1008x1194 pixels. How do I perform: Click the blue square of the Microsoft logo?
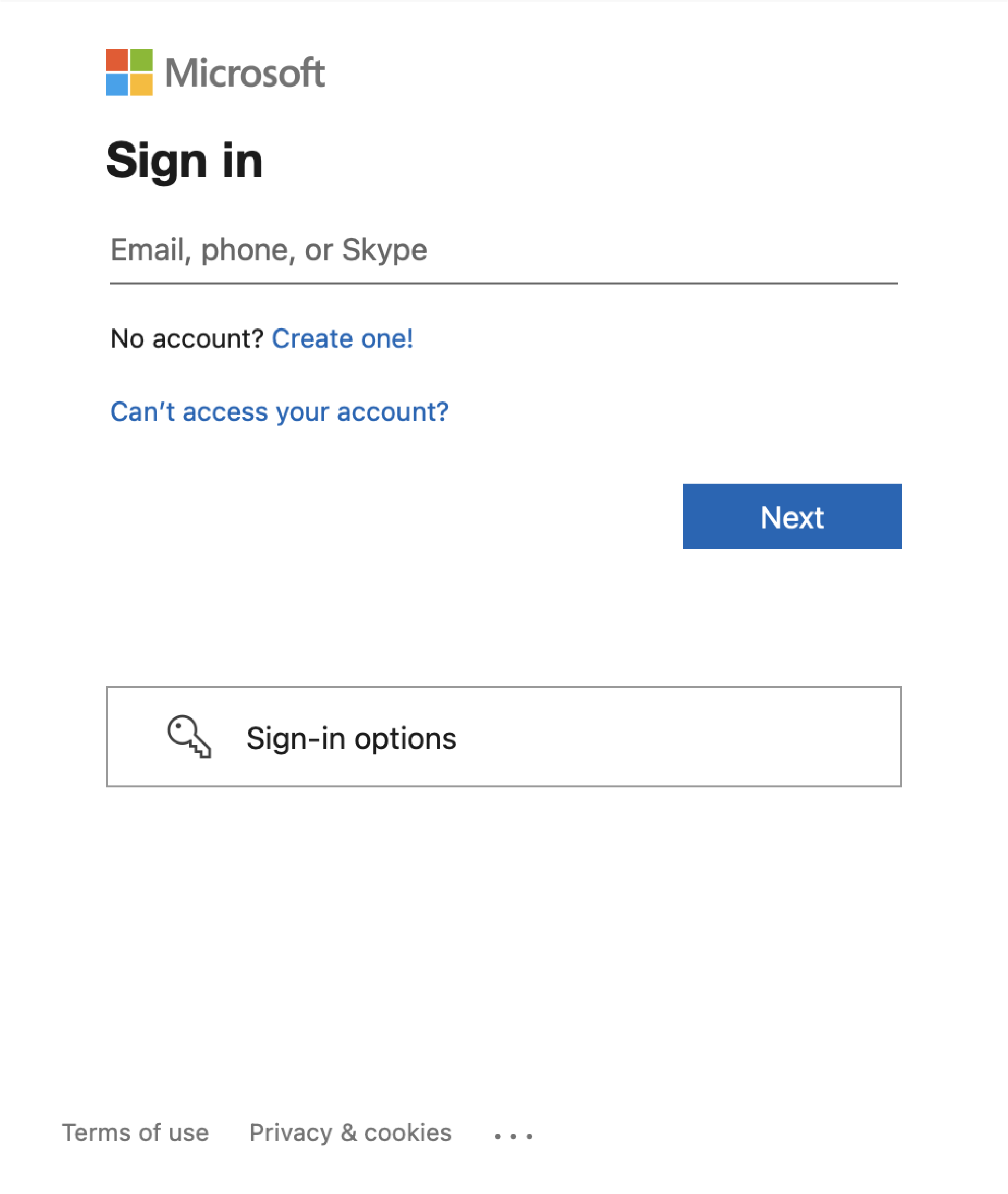pyautogui.click(x=117, y=84)
